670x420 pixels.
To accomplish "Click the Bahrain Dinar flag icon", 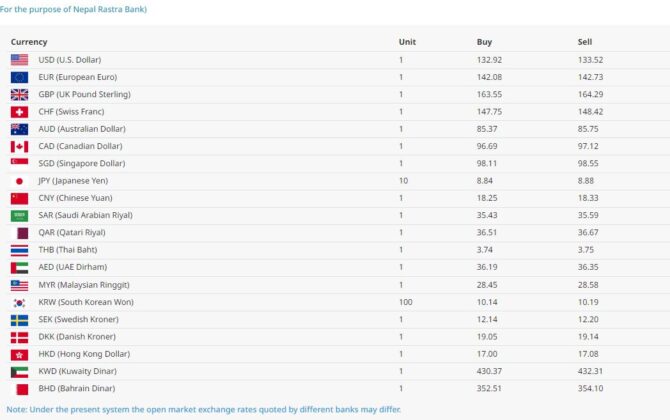I will pyautogui.click(x=19, y=388).
